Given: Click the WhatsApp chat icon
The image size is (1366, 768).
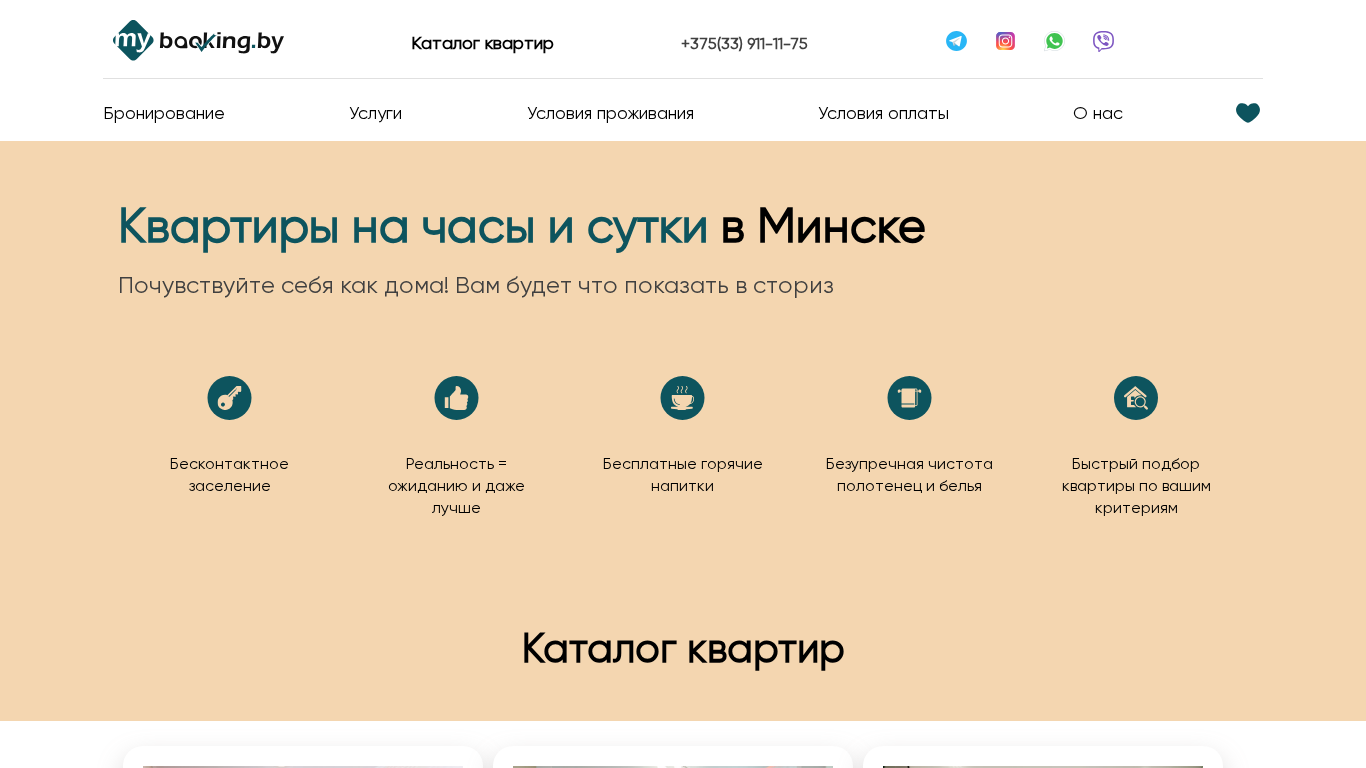Looking at the screenshot, I should (x=1054, y=41).
